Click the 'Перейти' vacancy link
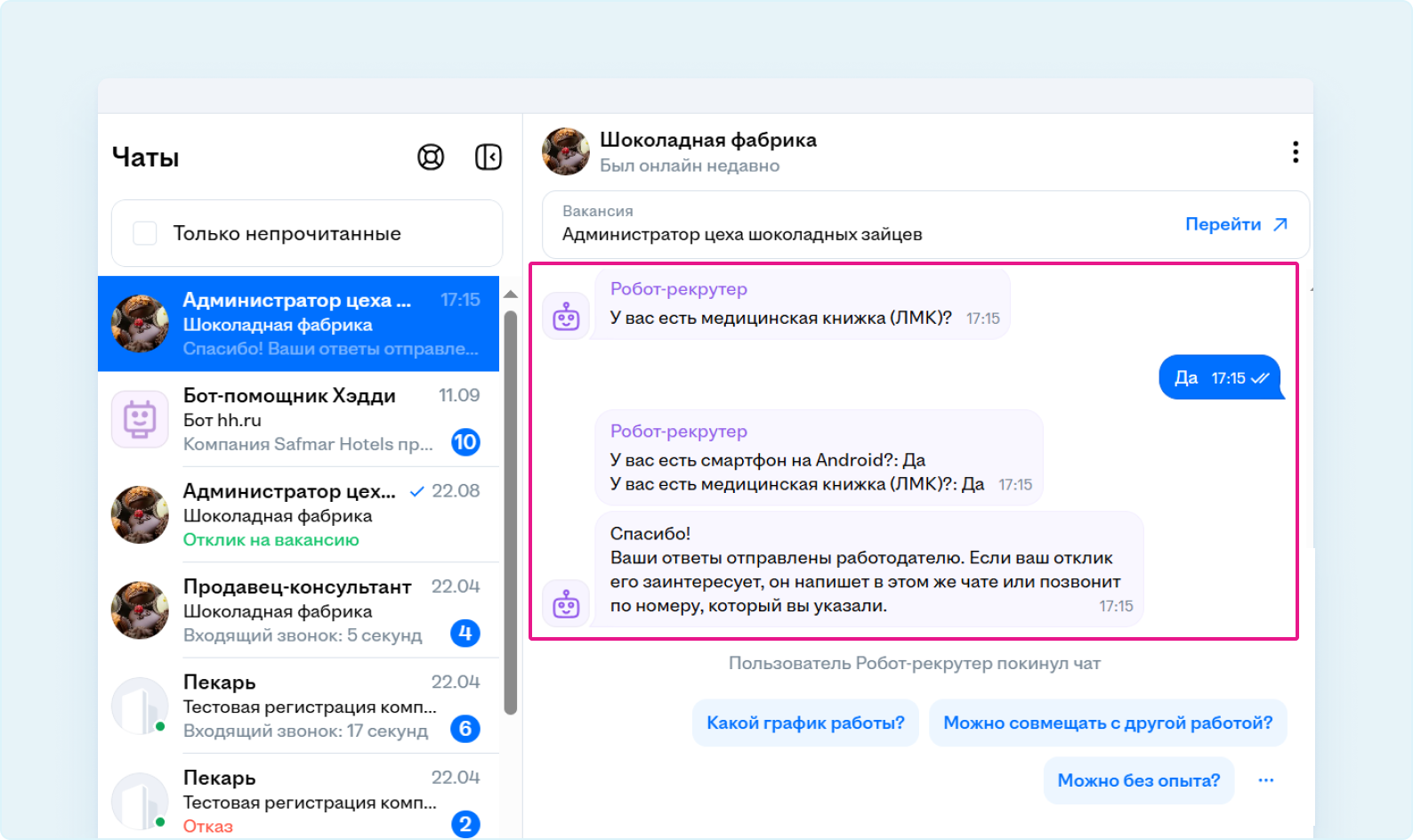 pyautogui.click(x=1223, y=224)
